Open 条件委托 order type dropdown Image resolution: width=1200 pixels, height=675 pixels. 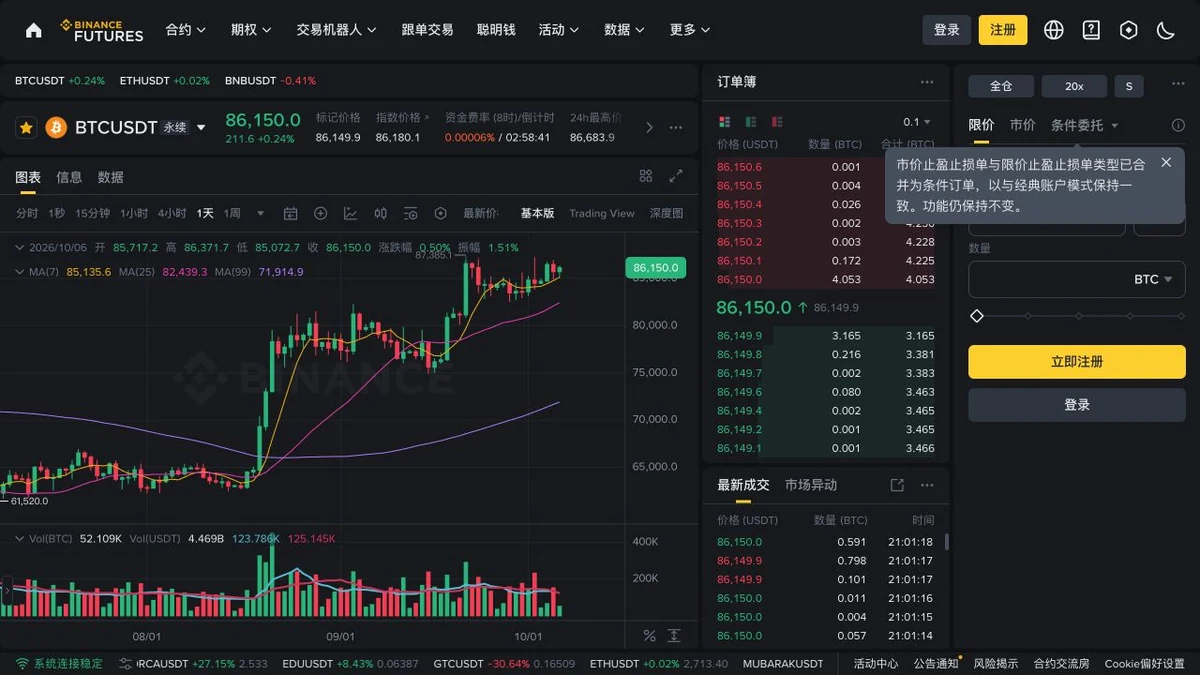[x=1085, y=125]
